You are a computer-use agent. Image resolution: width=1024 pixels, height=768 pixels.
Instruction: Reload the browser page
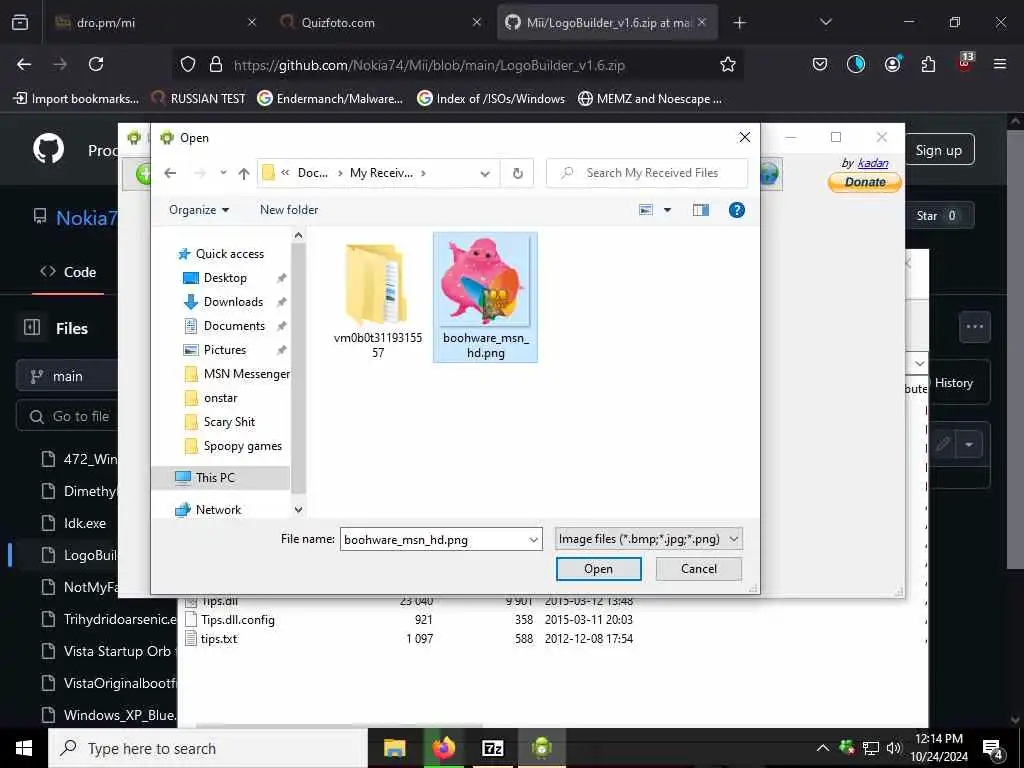point(96,64)
